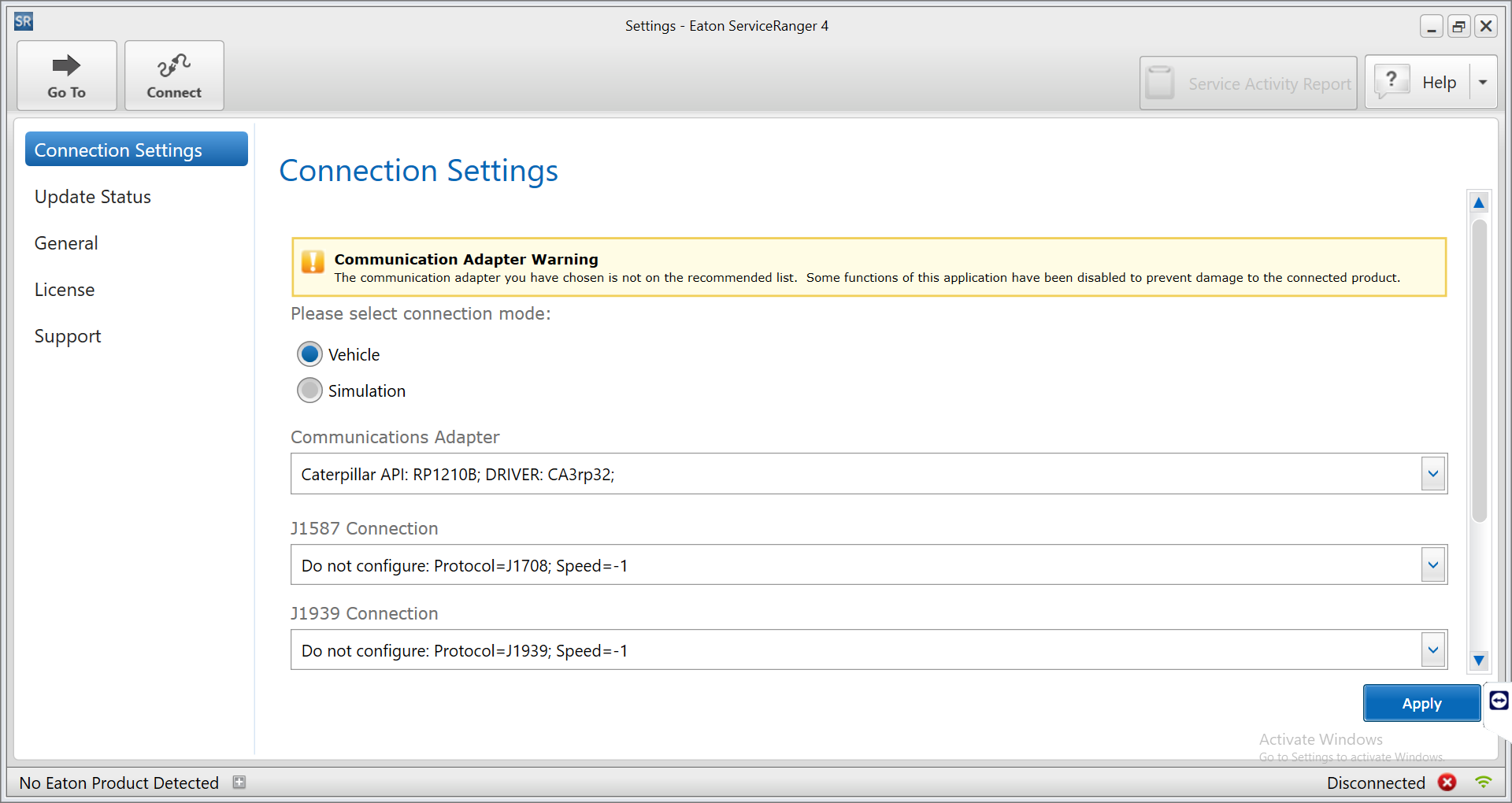Expand the small box icon beside No Eaton Product Detected
This screenshot has height=803, width=1512.
click(239, 782)
